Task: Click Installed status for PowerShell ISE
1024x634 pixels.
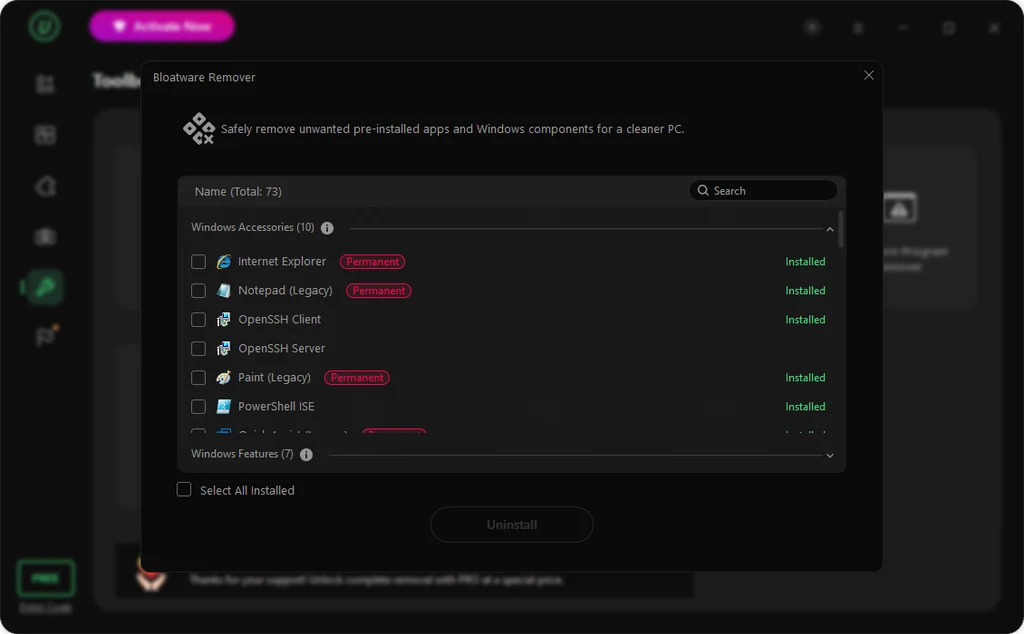Action: click(805, 407)
